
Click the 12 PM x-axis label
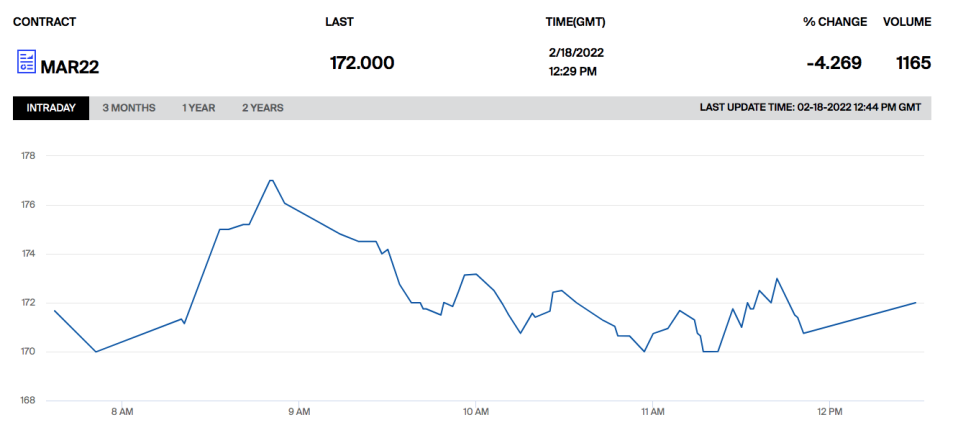click(x=829, y=411)
